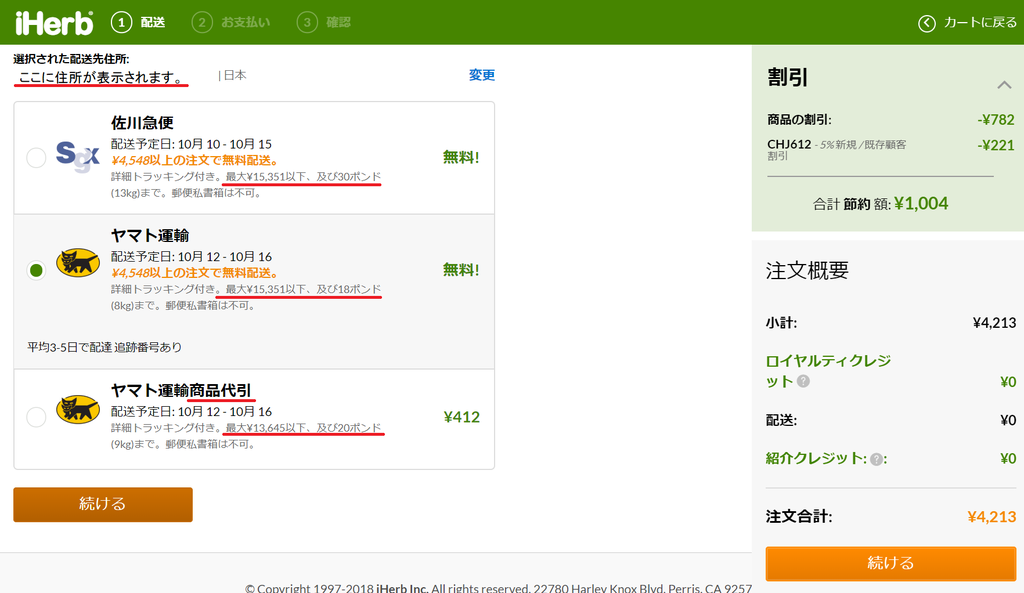The image size is (1024, 593).
Task: Click the 注文合計 ¥4,213 amount
Action: tap(991, 517)
